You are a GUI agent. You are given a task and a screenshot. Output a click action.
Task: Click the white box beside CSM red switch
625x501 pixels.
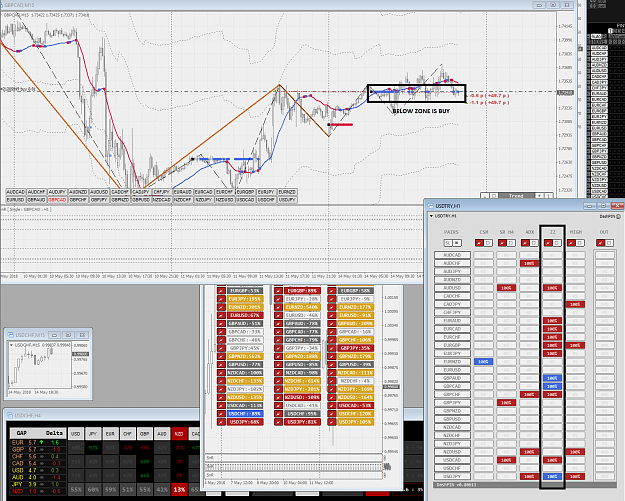pyautogui.click(x=488, y=243)
